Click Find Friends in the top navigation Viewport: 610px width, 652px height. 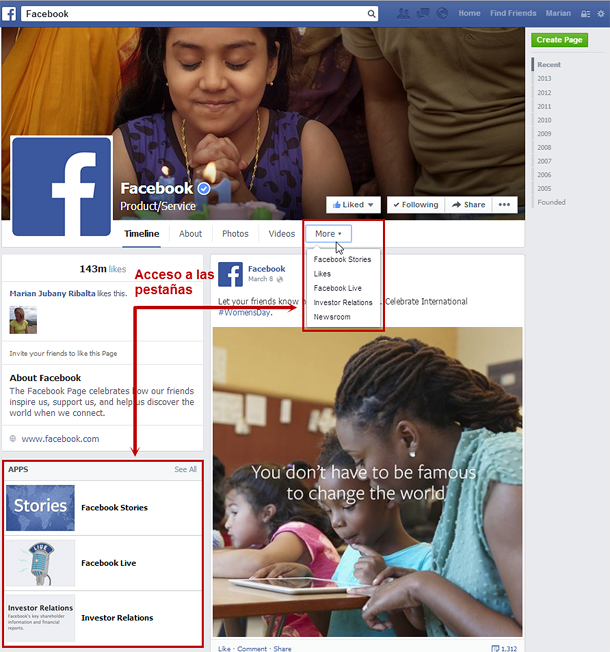point(513,13)
